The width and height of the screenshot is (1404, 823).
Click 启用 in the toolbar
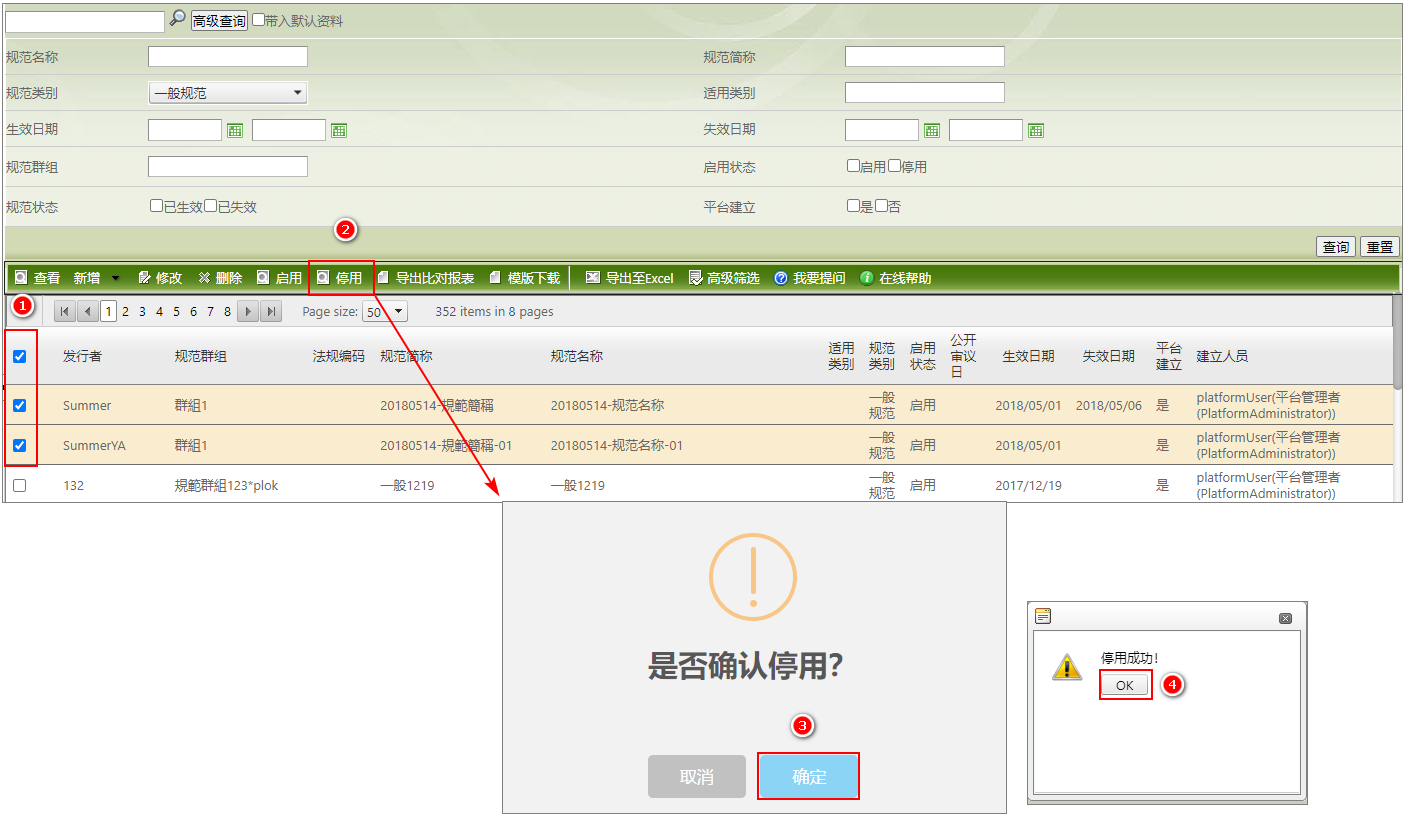click(x=279, y=278)
